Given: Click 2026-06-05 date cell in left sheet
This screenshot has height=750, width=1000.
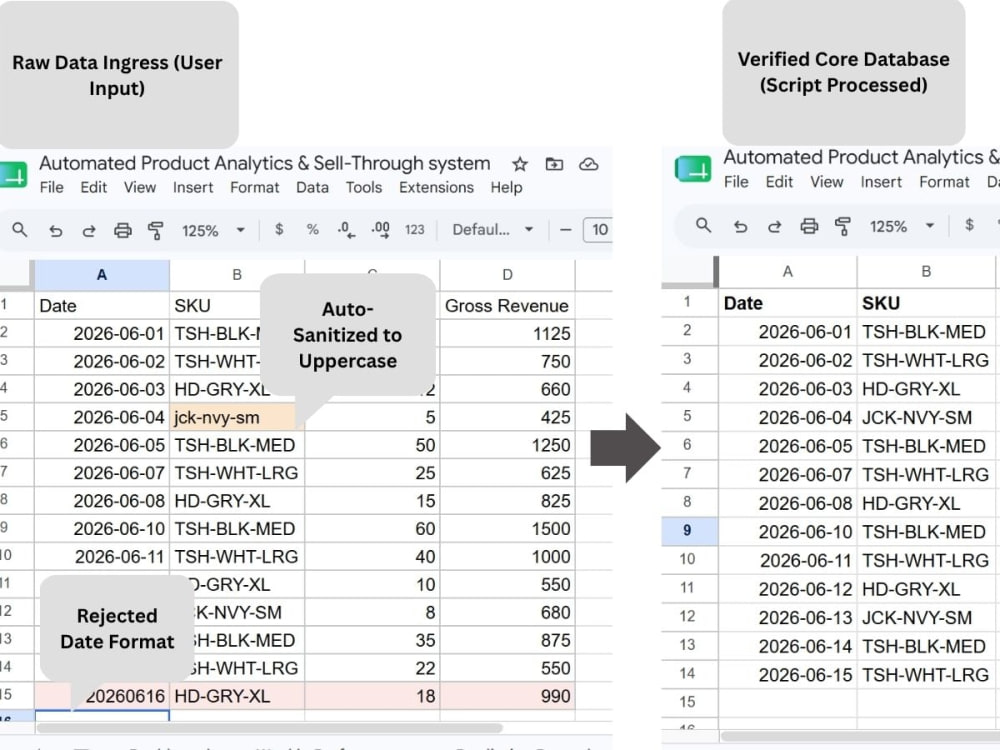Looking at the screenshot, I should 102,445.
